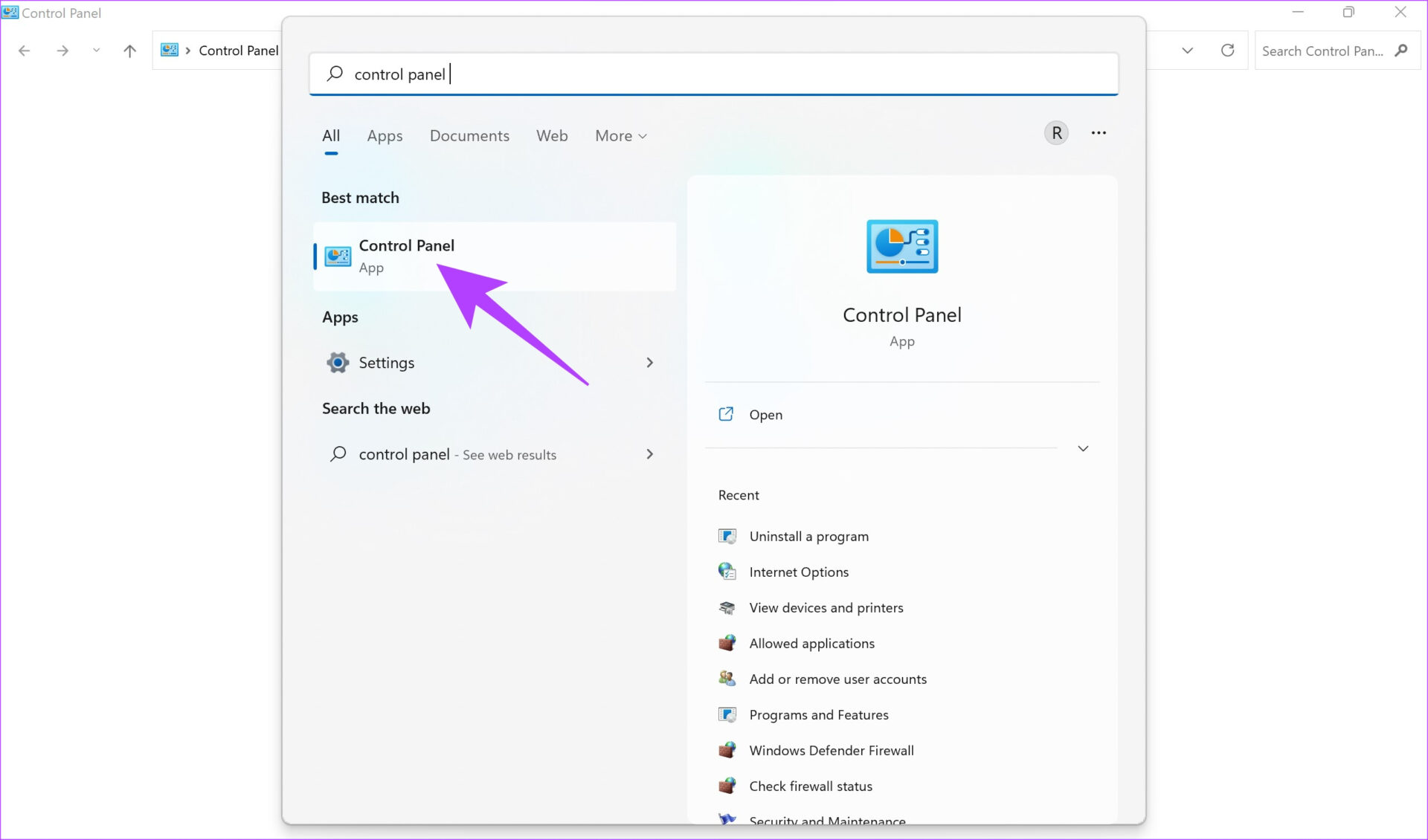
Task: Open Check firewall status recent item
Action: pyautogui.click(x=811, y=786)
